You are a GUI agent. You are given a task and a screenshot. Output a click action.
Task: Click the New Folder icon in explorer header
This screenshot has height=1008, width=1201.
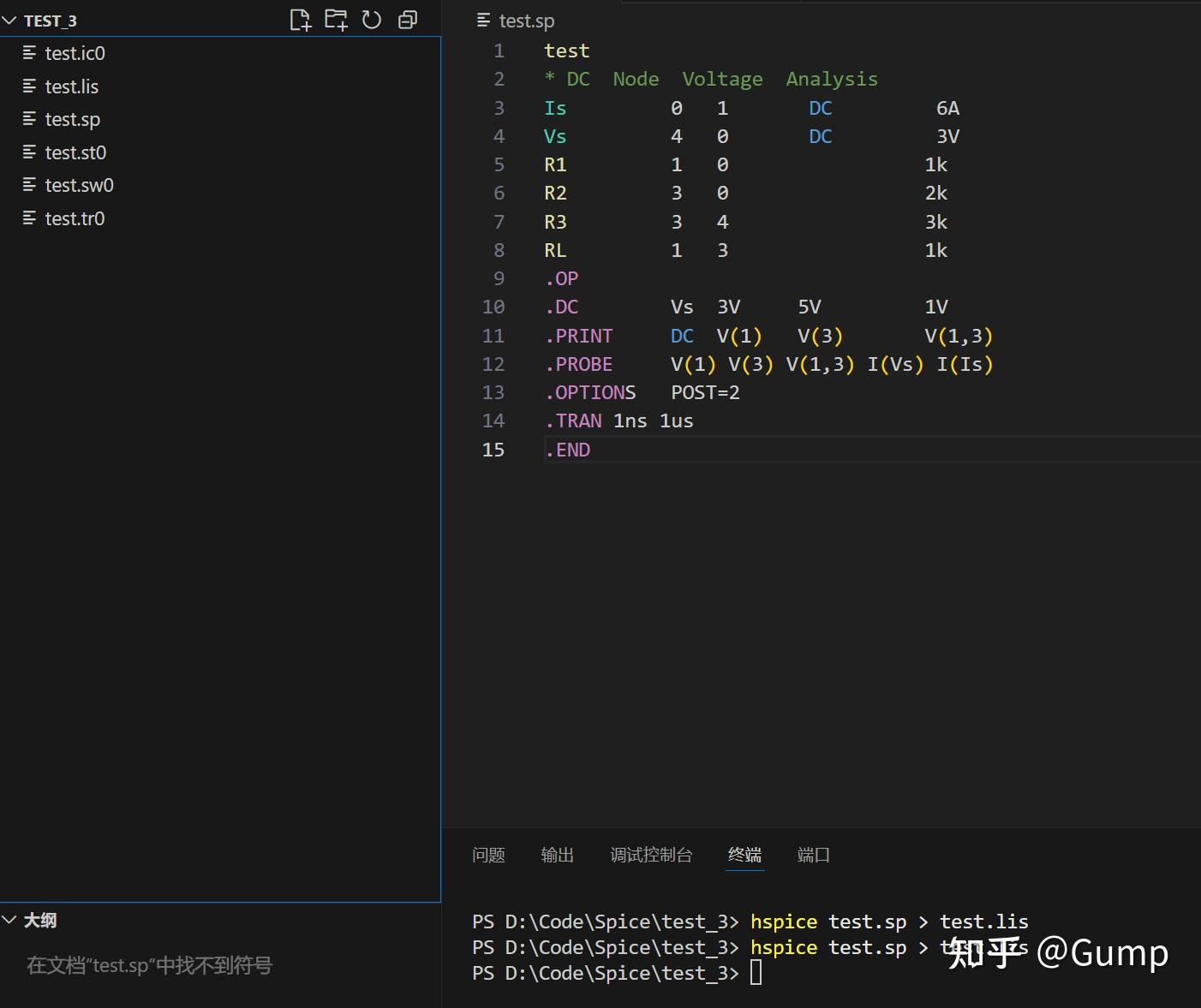[x=336, y=20]
